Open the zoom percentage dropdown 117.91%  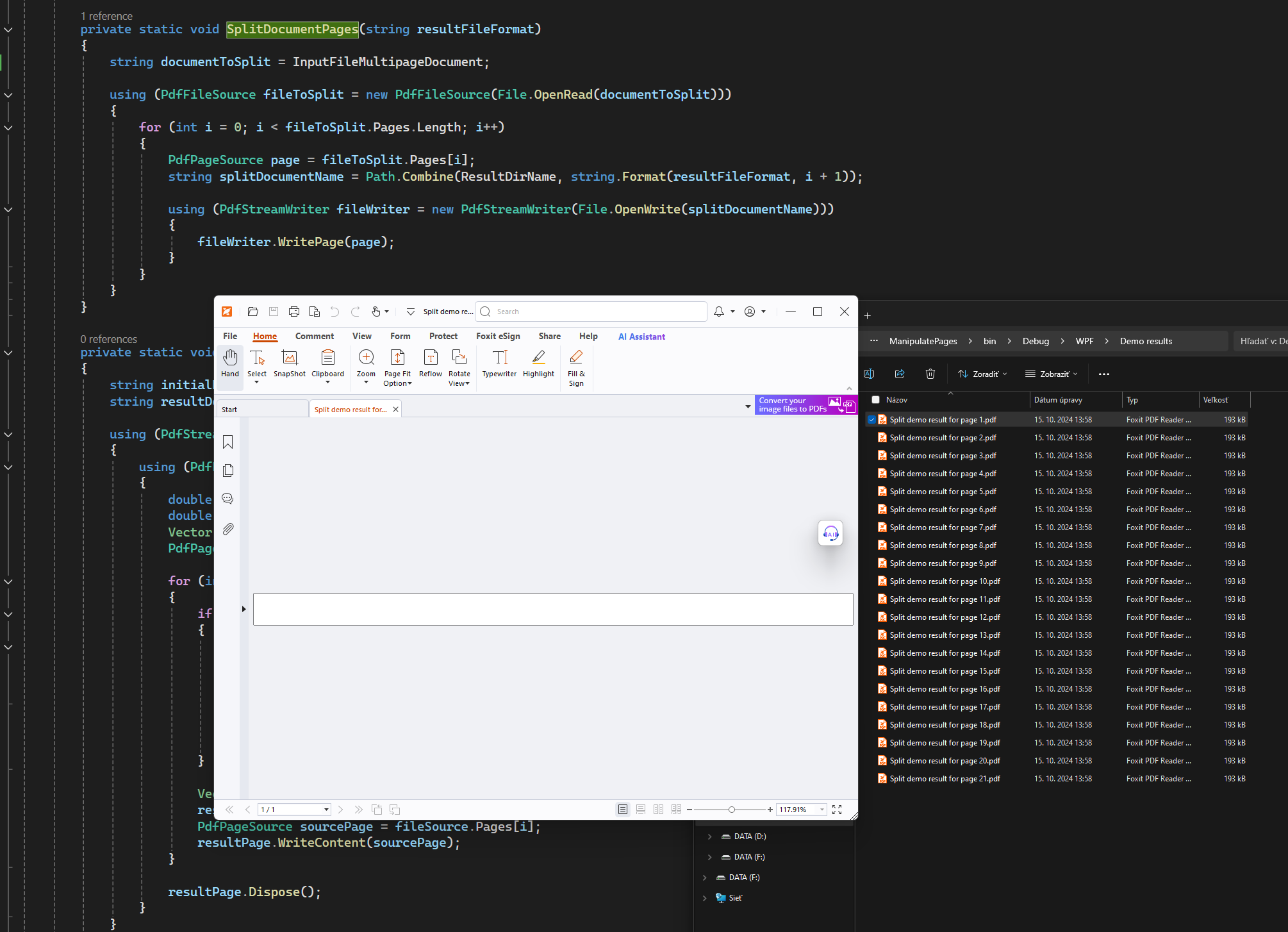tap(822, 810)
